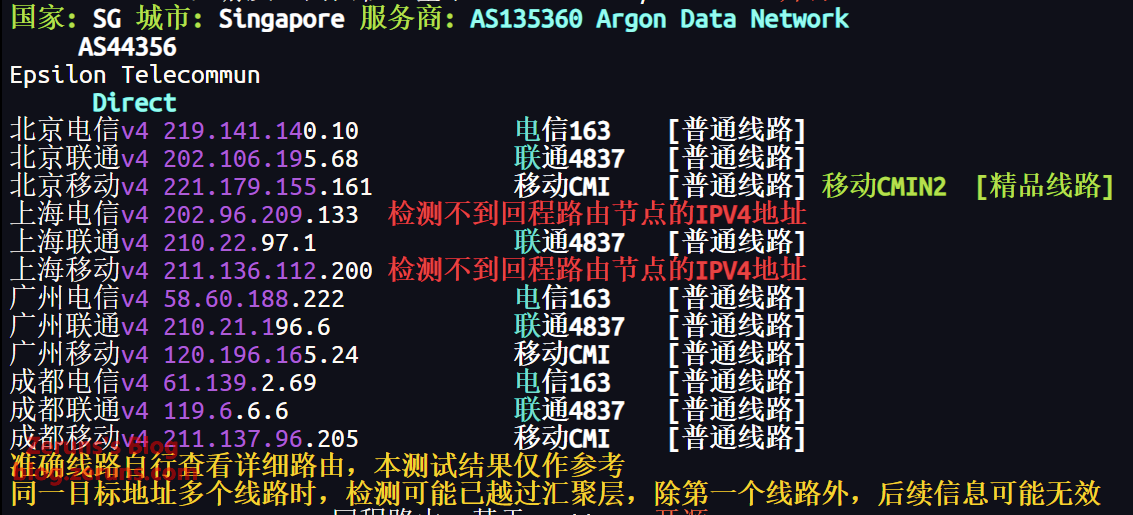Click the IP address 119.6.6.6
The height and width of the screenshot is (515, 1133).
(x=225, y=411)
